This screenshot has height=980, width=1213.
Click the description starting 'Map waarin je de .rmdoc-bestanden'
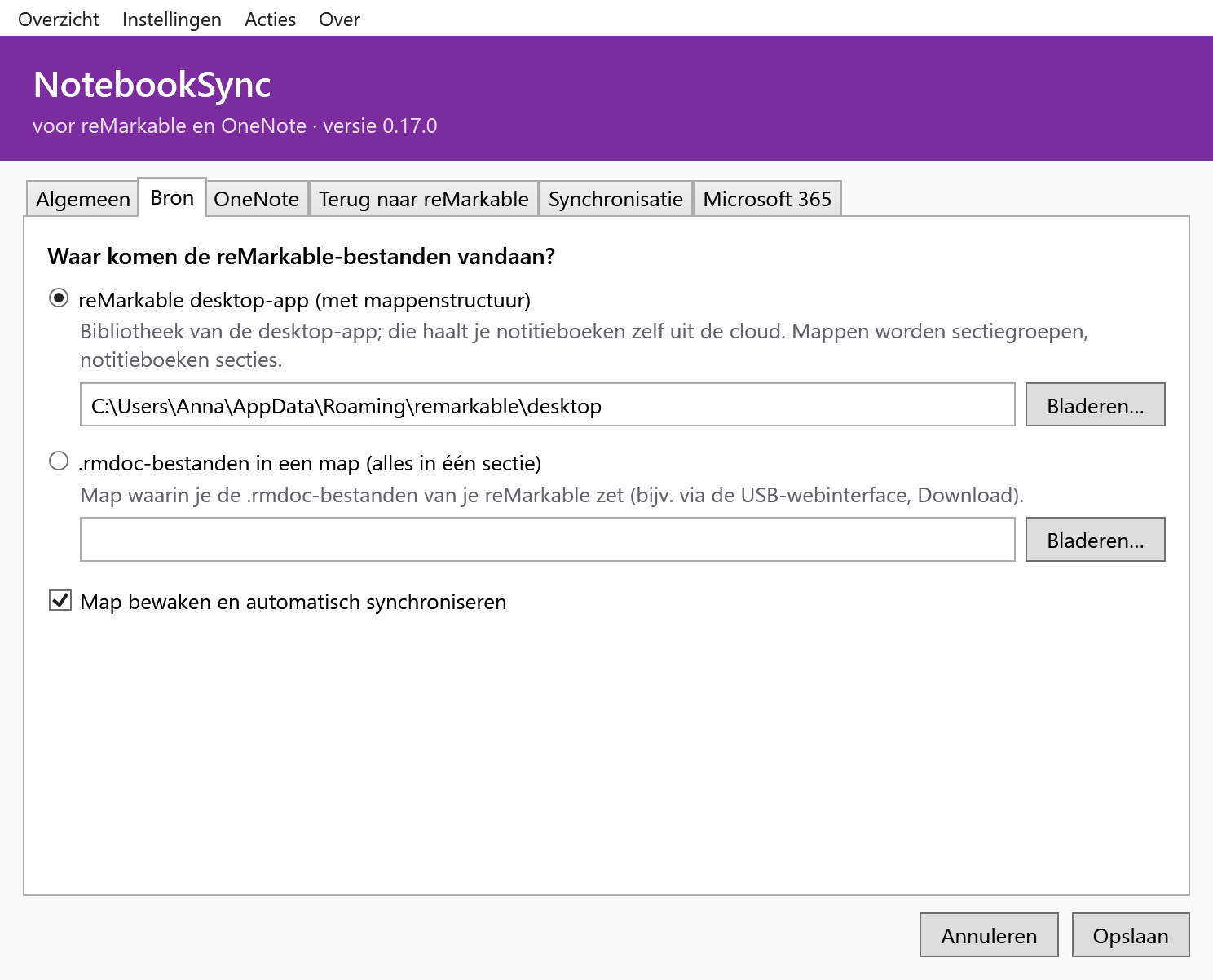pos(552,495)
